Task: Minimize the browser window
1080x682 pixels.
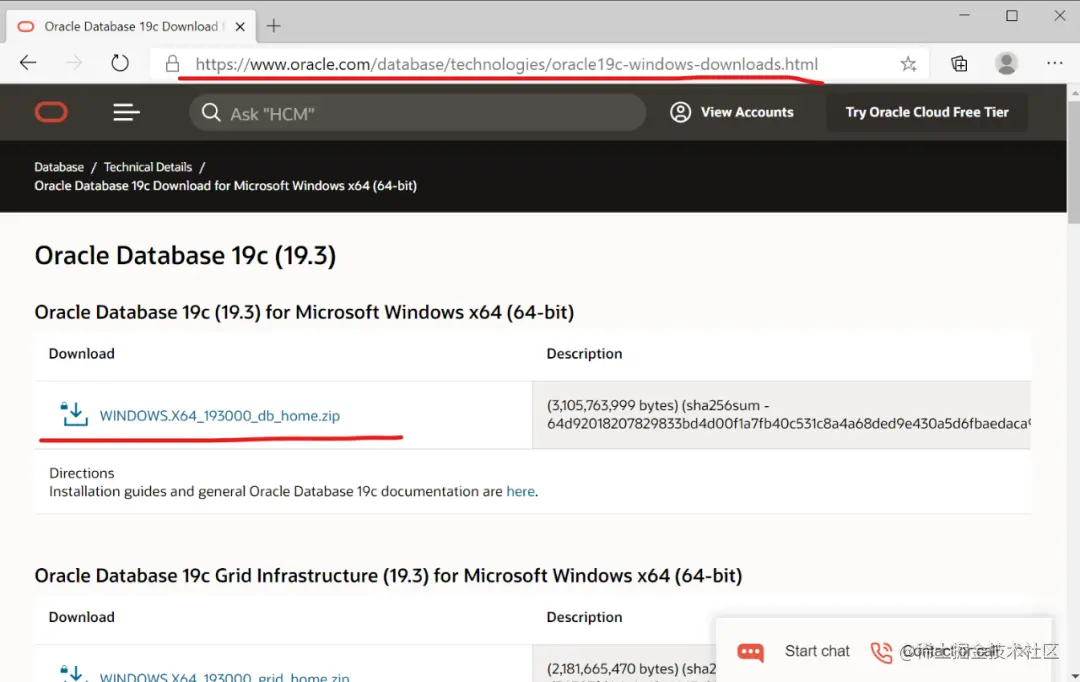Action: (x=964, y=15)
